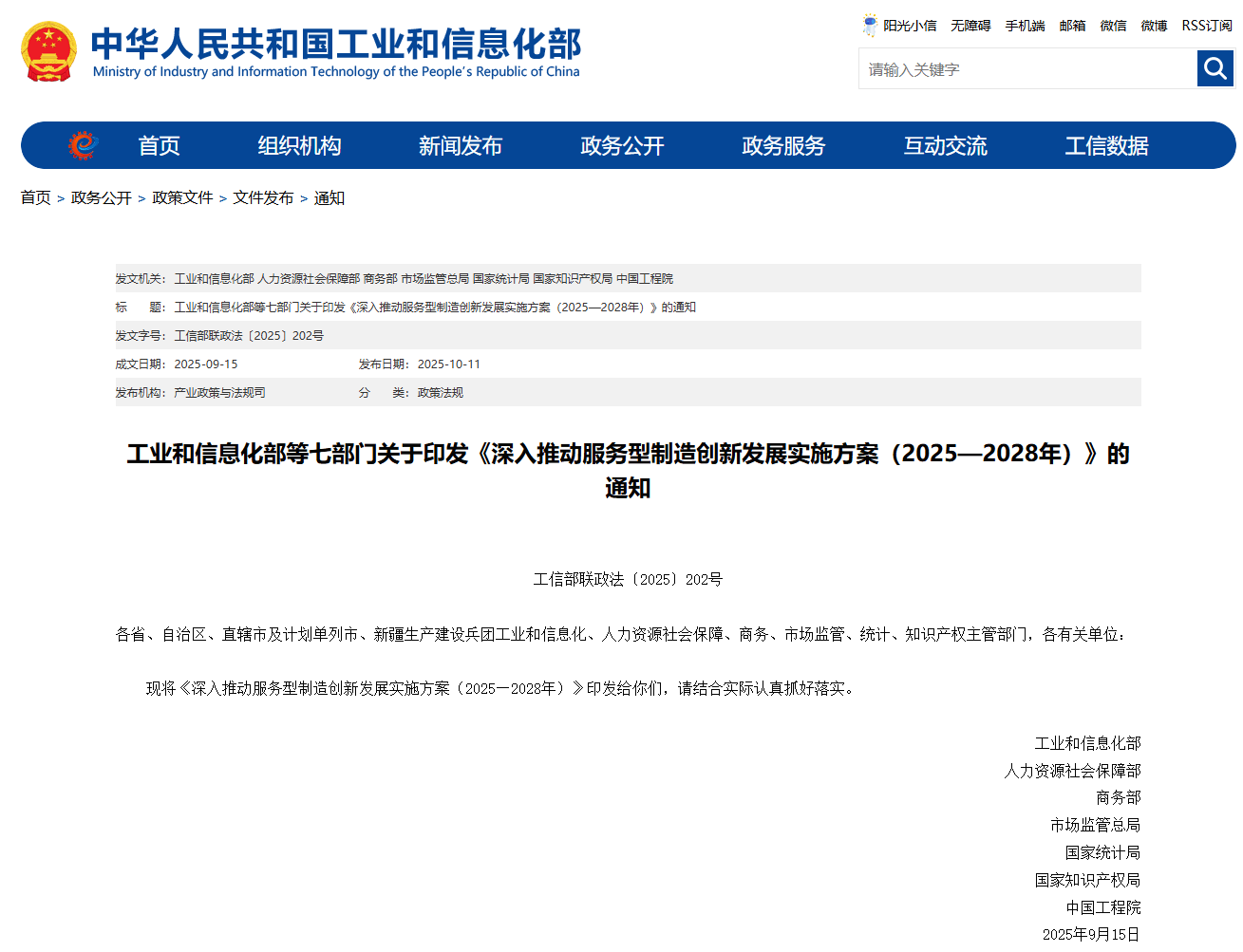Viewport: 1243px width, 952px height.
Task: Subscribe via RSS订阅 link
Action: [x=1206, y=26]
